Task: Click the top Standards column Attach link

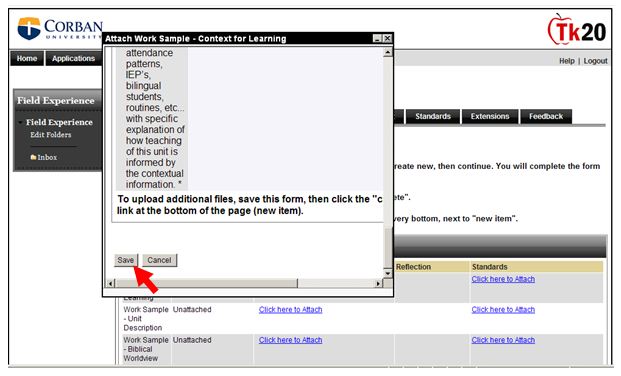Action: pos(503,279)
